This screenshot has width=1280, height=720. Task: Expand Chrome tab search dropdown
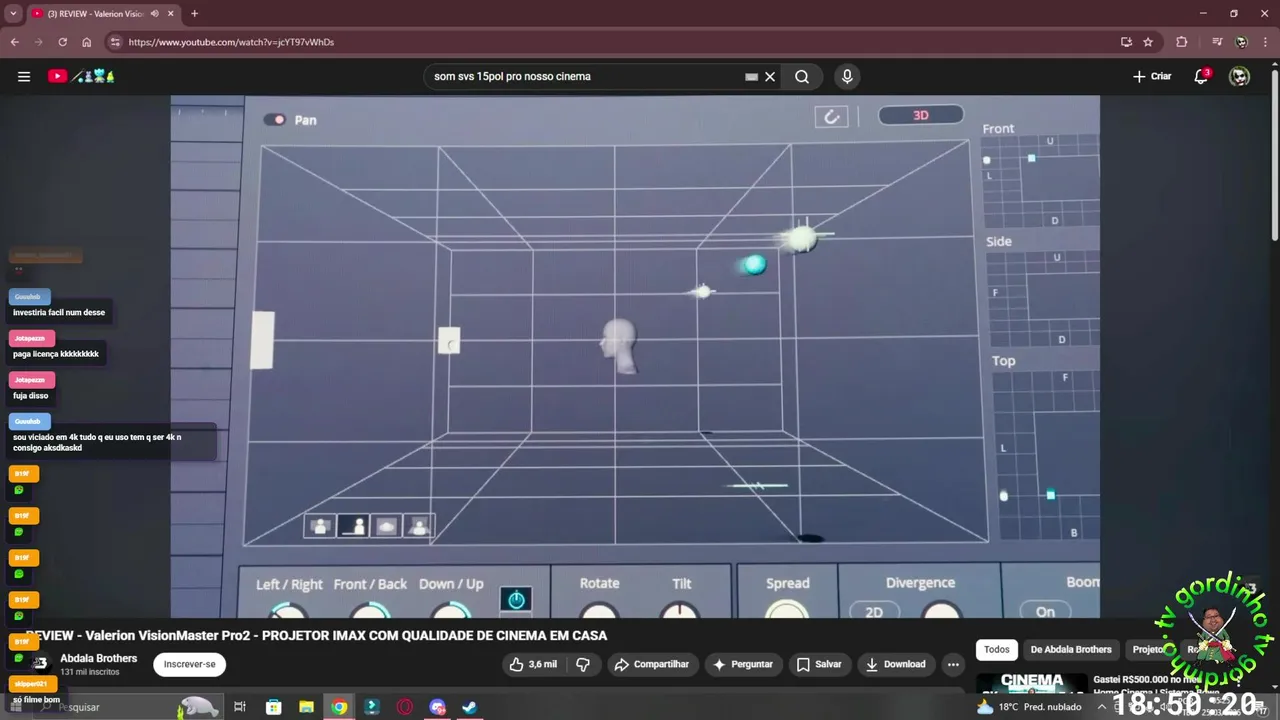(x=13, y=14)
